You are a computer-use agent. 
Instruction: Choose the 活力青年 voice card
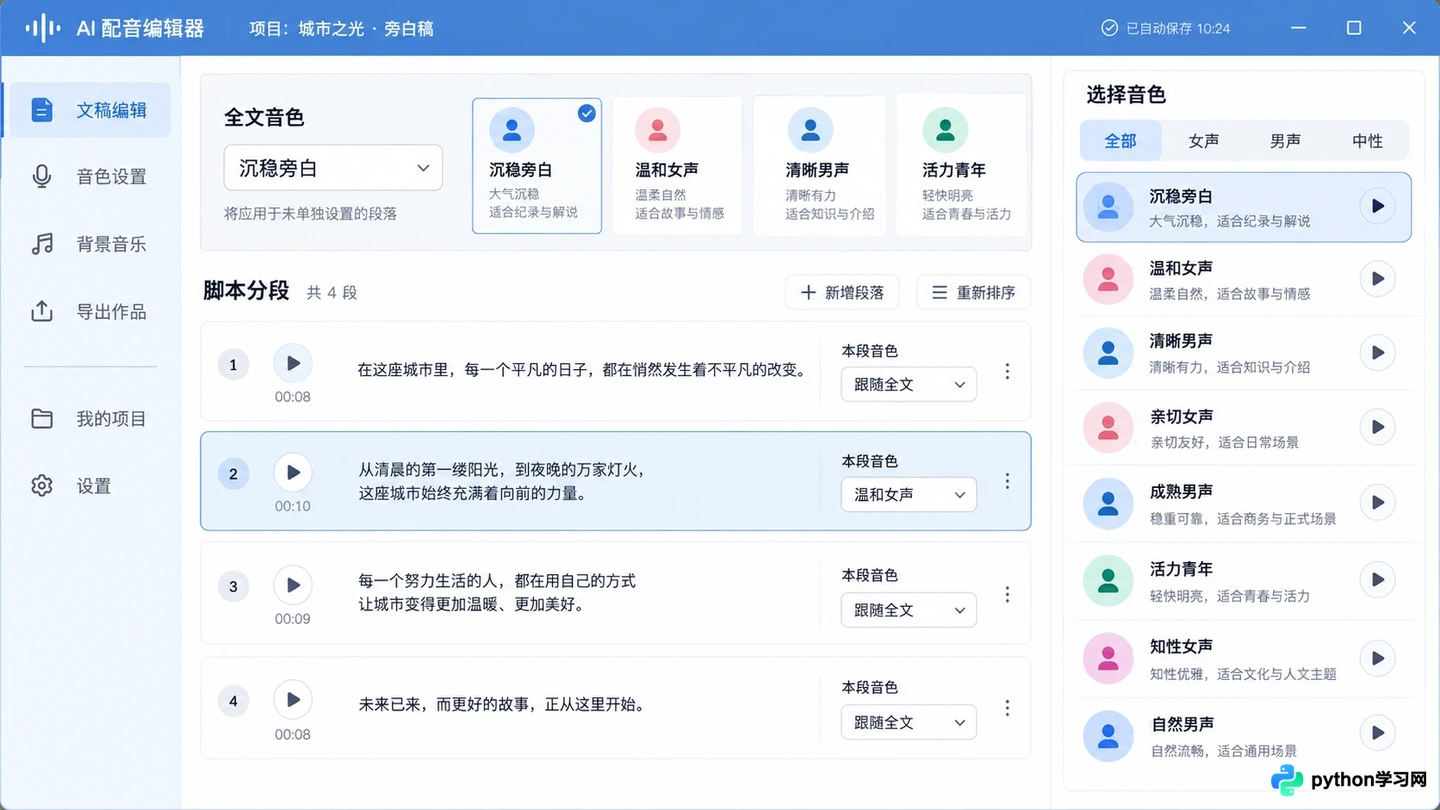(x=961, y=166)
